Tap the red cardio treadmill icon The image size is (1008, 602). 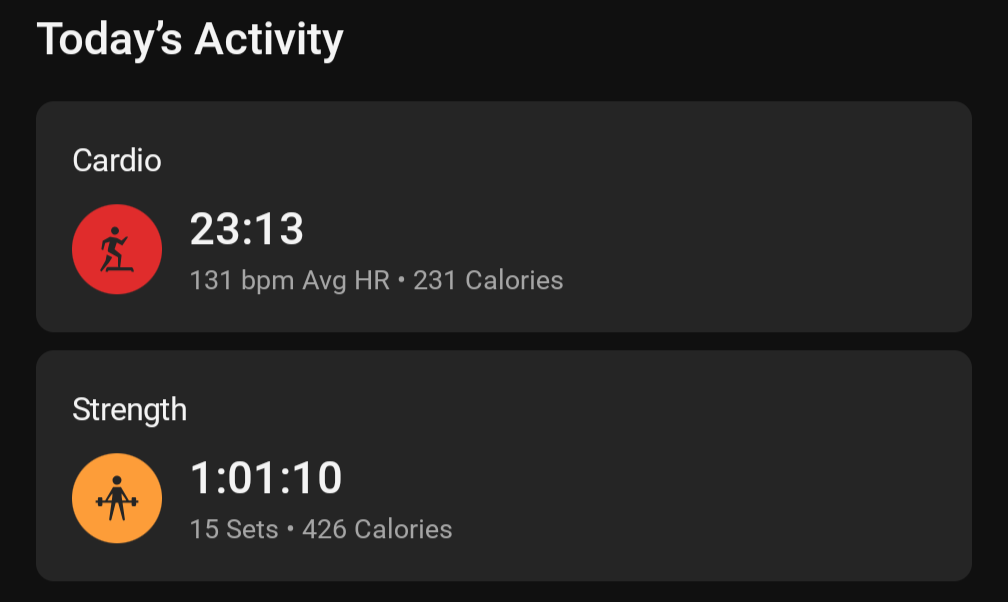[x=117, y=250]
